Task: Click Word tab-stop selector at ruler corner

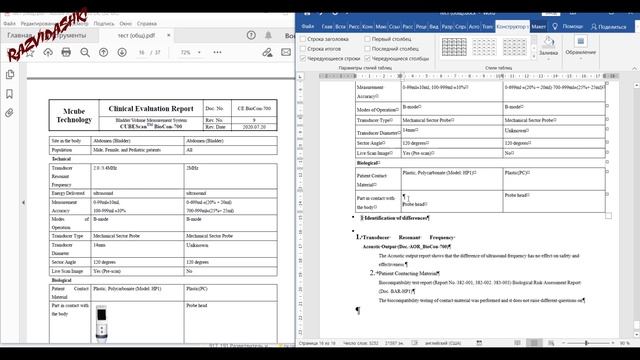Action: pos(300,76)
